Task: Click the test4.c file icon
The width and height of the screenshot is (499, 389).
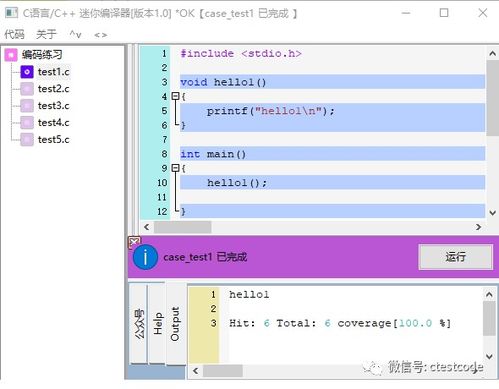Action: tap(27, 123)
